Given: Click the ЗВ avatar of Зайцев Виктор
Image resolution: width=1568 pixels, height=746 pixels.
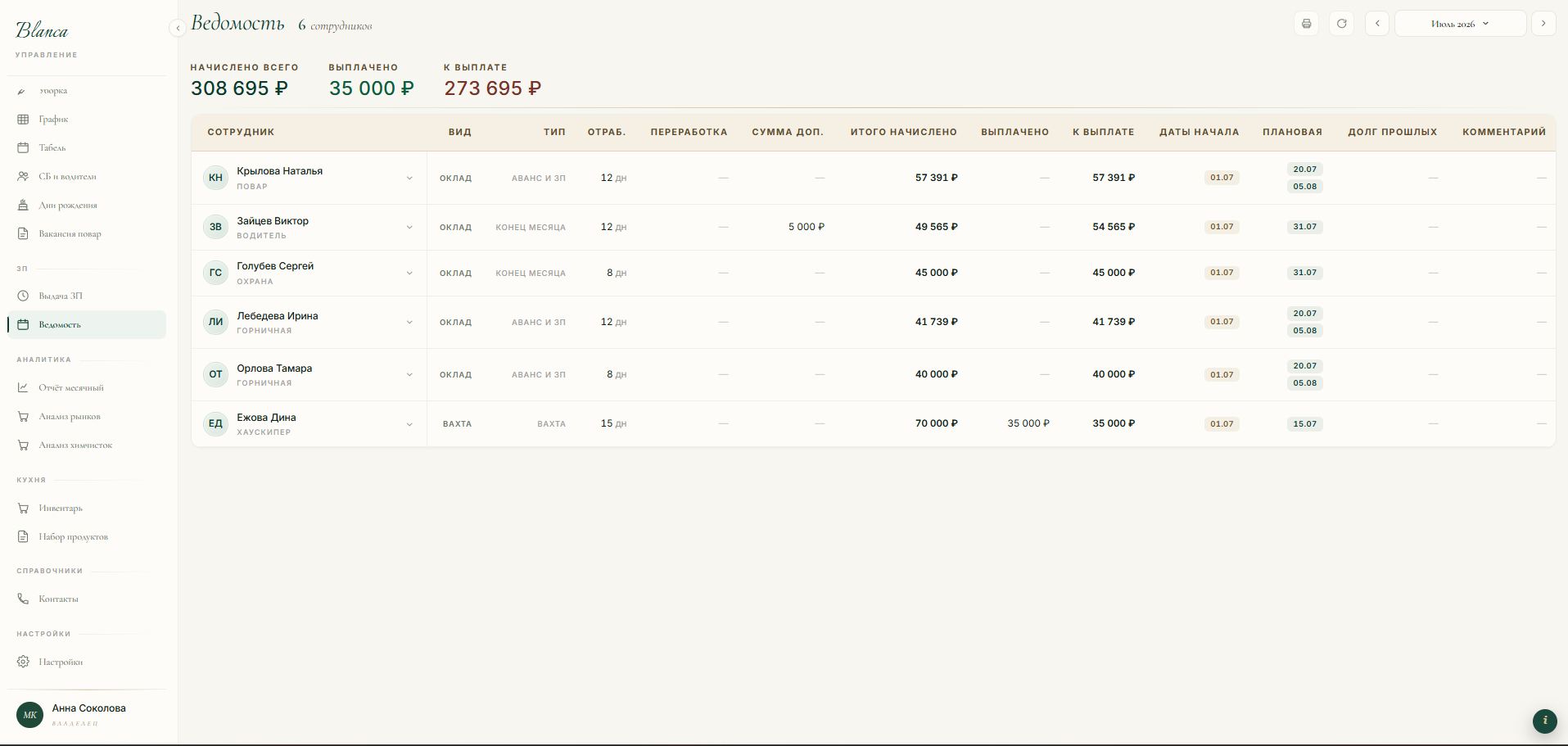Looking at the screenshot, I should coord(215,227).
